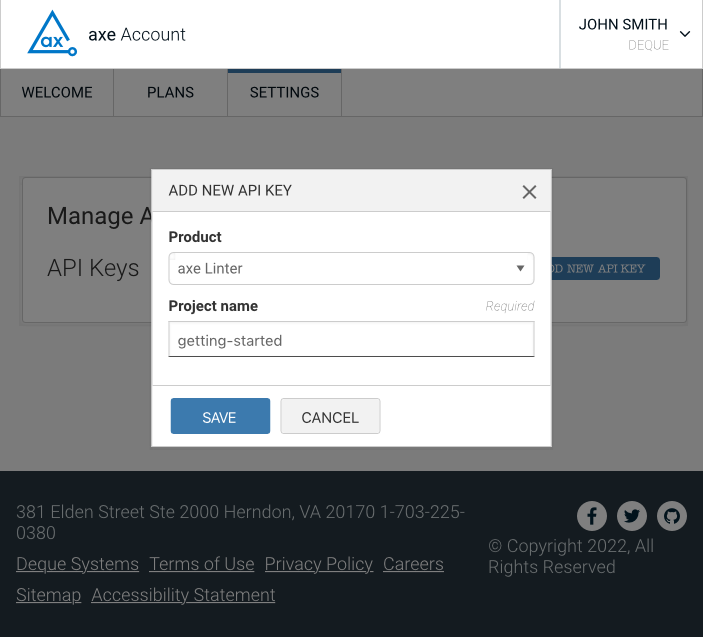Follow the Deque Systems link

(x=77, y=564)
